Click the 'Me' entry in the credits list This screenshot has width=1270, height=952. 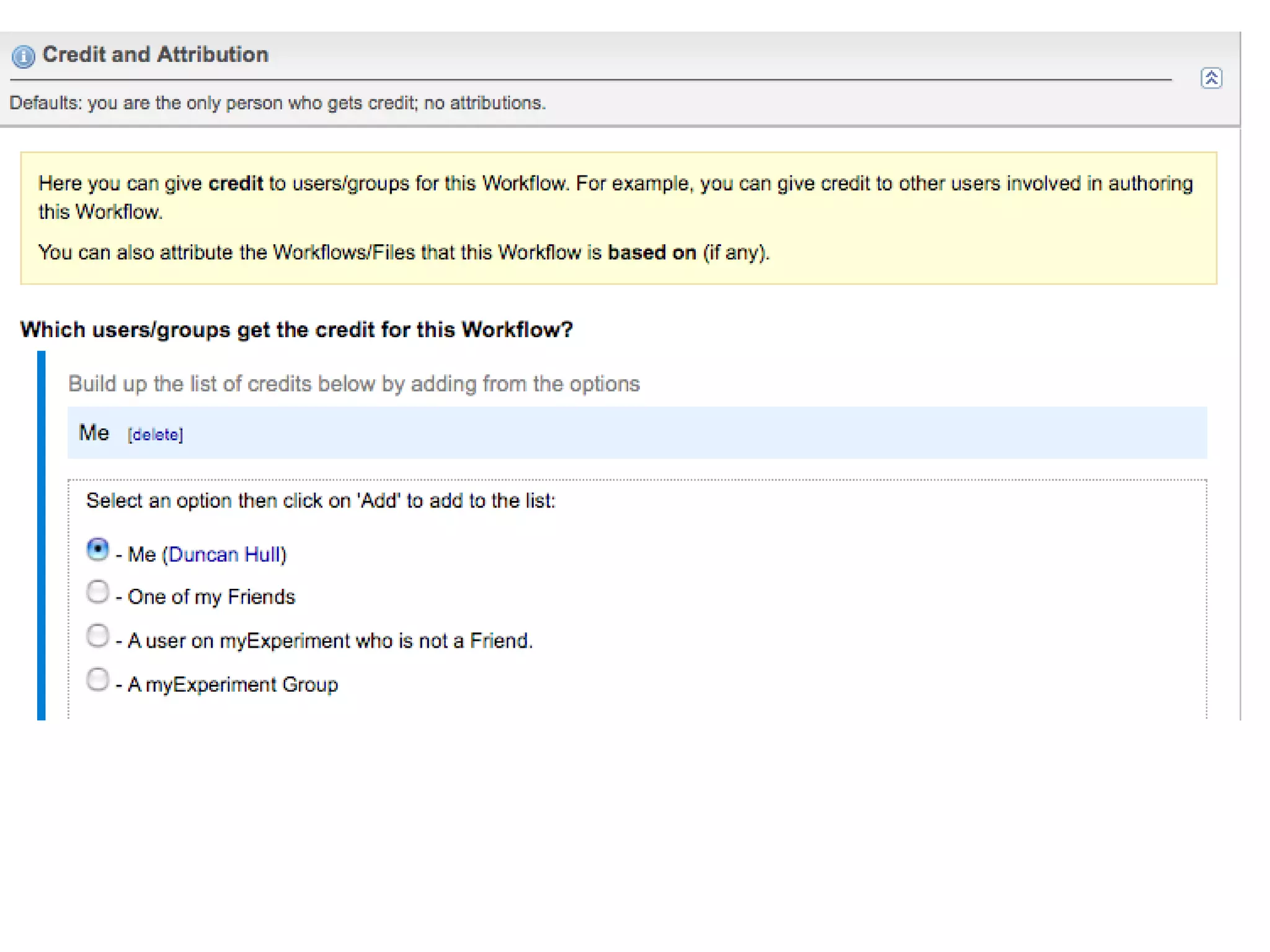pyautogui.click(x=94, y=433)
